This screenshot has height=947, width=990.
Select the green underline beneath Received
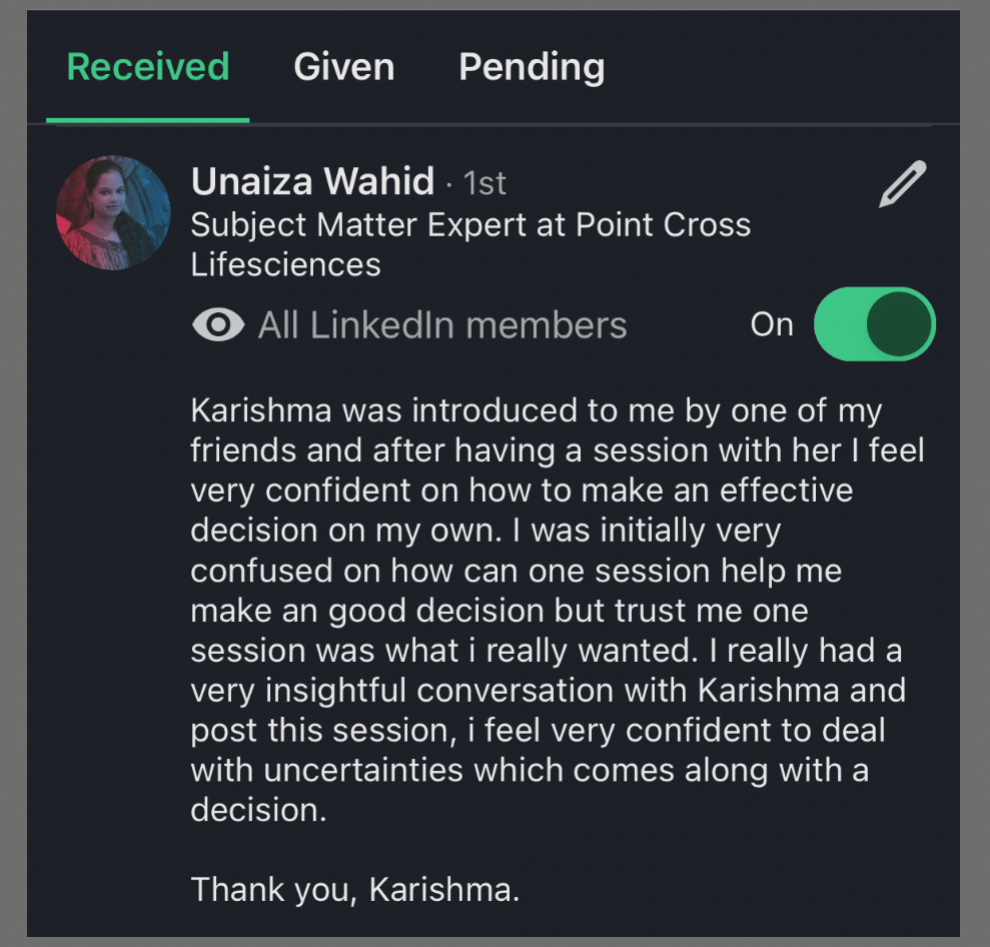point(148,120)
